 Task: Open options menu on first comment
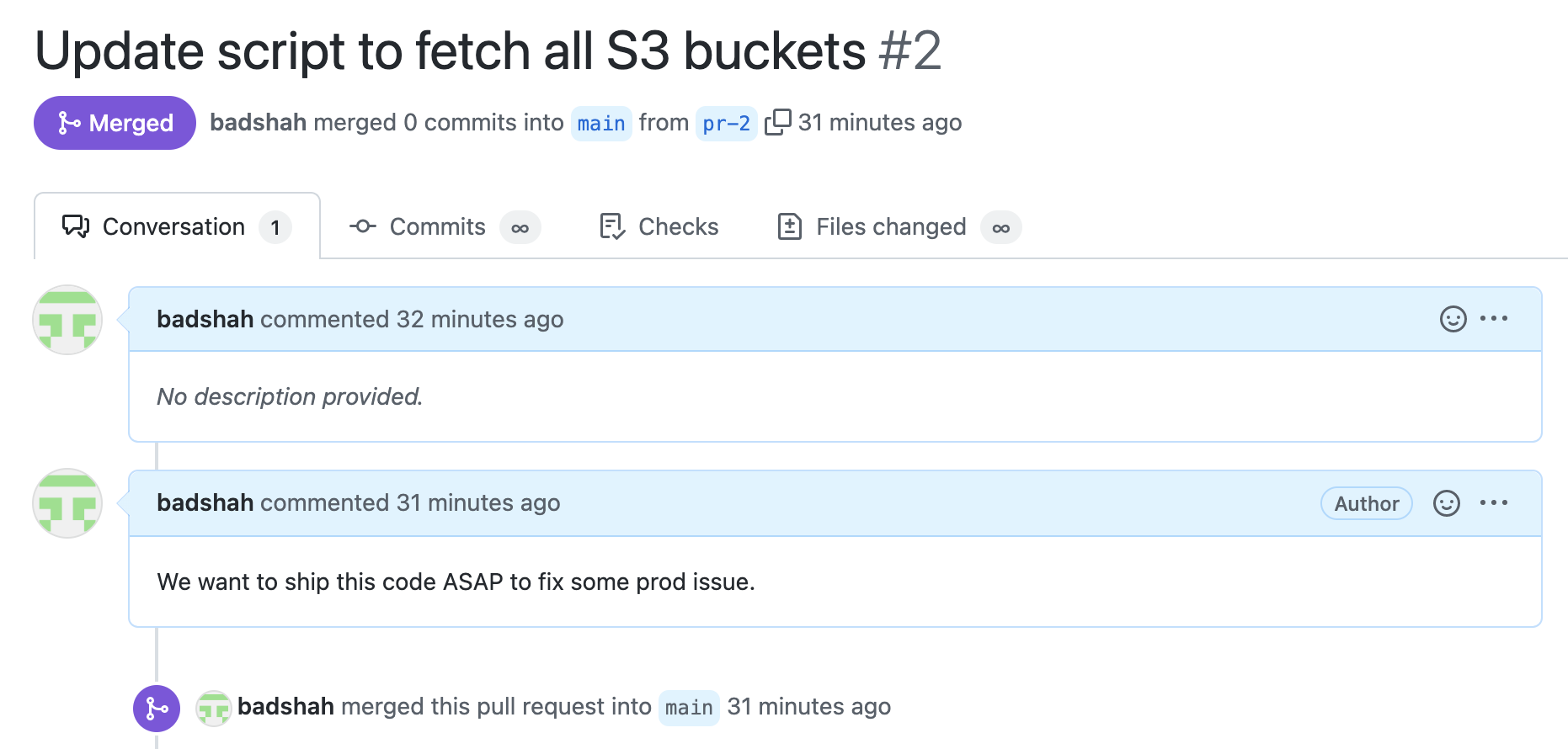(1494, 319)
